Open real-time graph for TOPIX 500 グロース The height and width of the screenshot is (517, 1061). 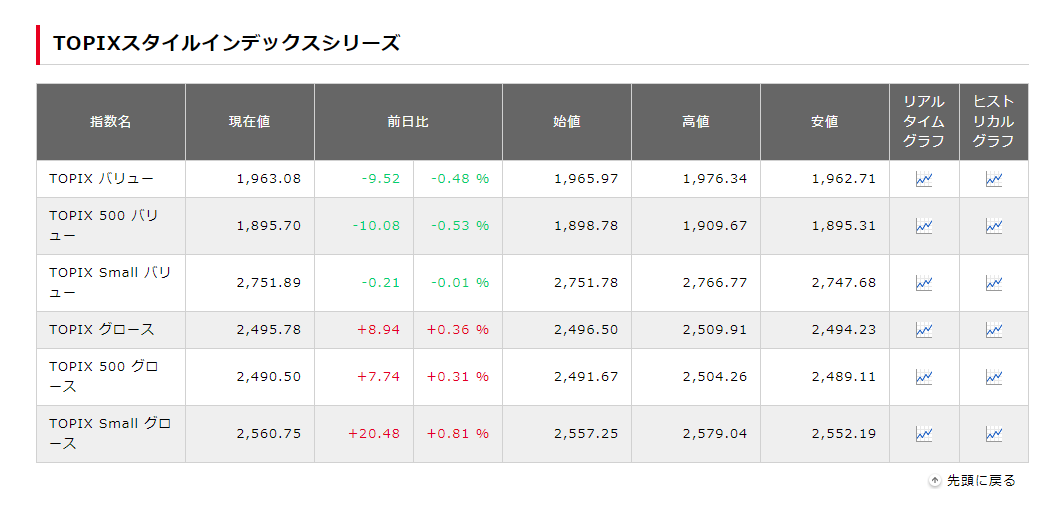tap(924, 377)
